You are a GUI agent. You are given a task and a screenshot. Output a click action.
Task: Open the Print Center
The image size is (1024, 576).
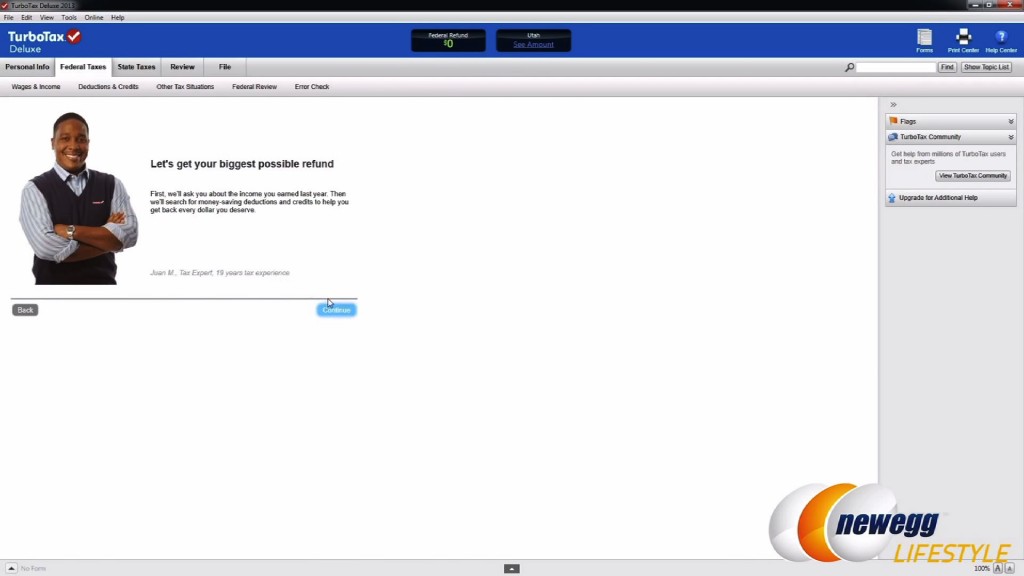click(x=963, y=40)
